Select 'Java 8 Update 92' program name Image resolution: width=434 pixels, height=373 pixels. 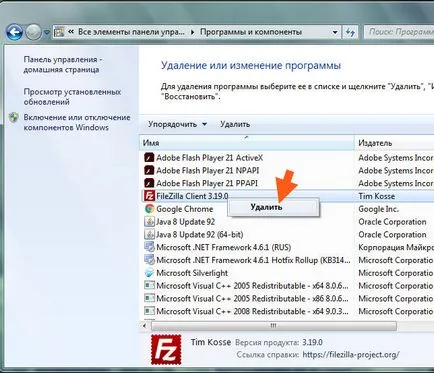click(186, 222)
